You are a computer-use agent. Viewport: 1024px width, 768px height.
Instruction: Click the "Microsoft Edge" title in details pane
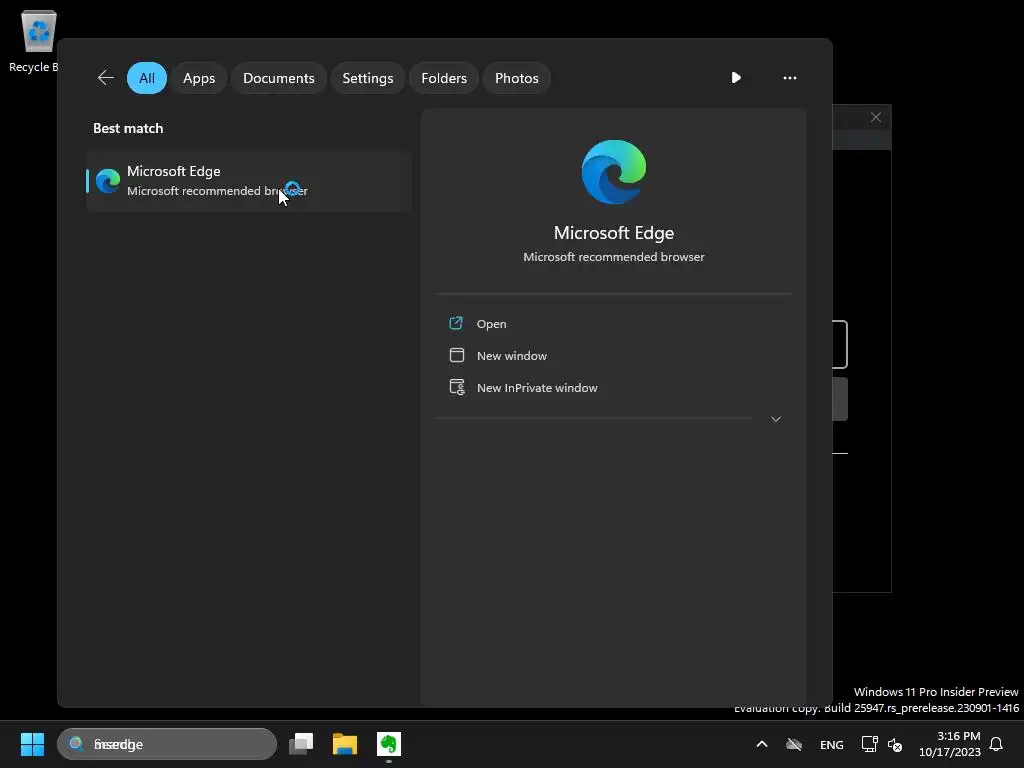pyautogui.click(x=614, y=232)
